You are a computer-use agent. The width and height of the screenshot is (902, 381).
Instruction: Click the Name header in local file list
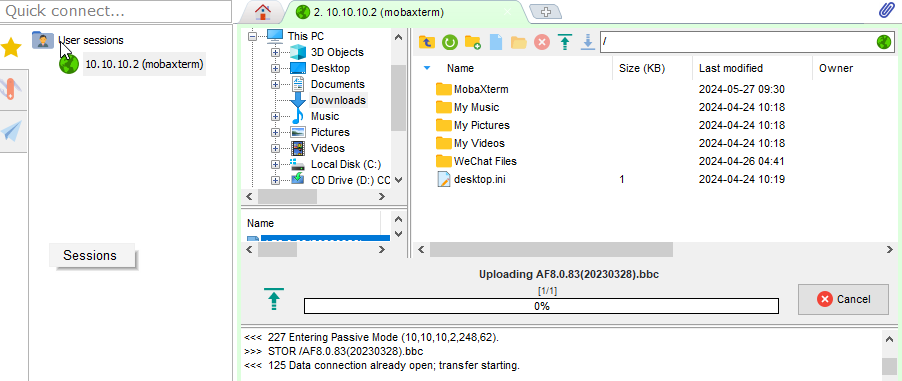(261, 223)
